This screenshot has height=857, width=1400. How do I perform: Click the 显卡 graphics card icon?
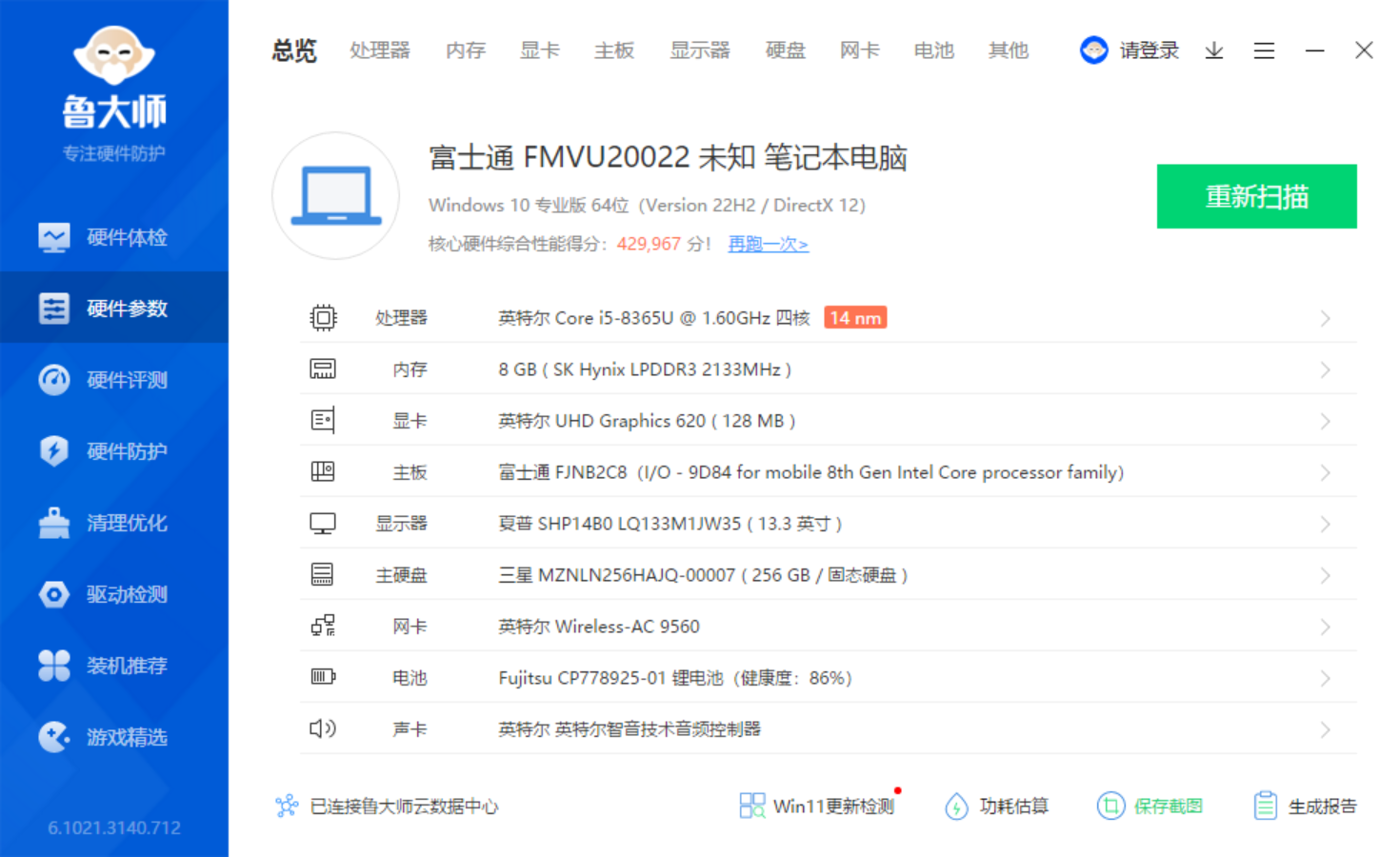click(x=323, y=420)
